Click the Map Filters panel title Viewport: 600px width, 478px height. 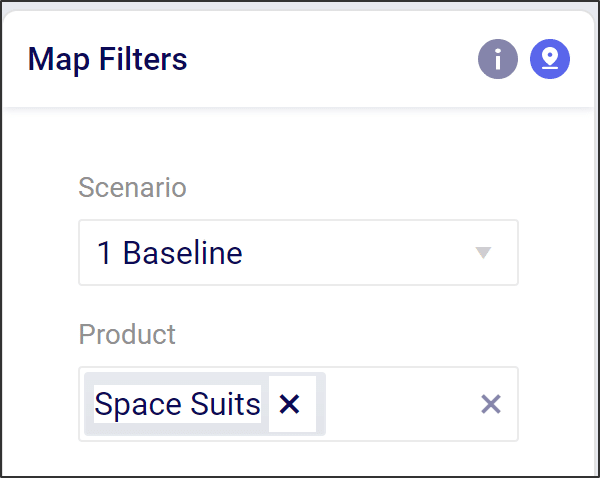tap(108, 60)
